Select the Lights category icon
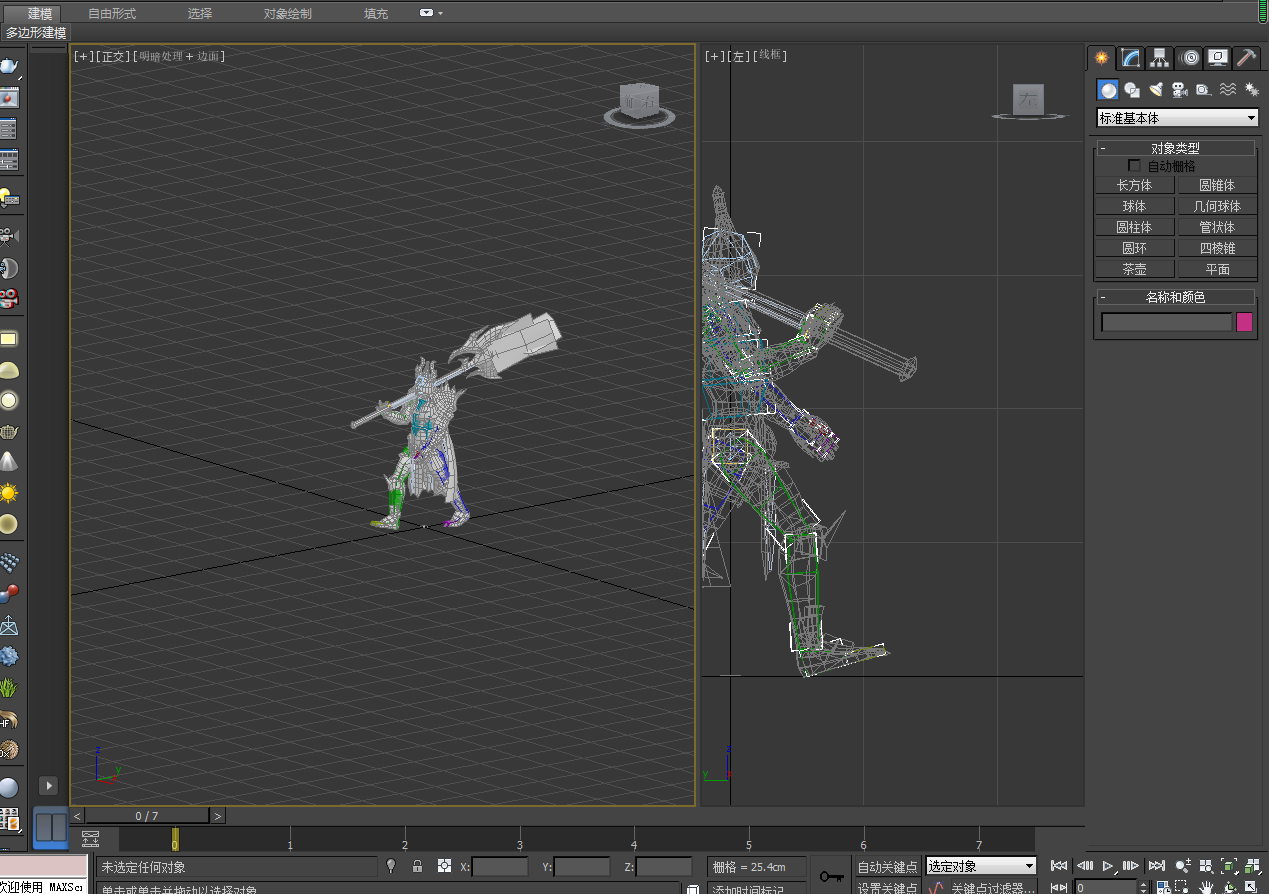This screenshot has width=1269, height=894. click(x=1156, y=90)
